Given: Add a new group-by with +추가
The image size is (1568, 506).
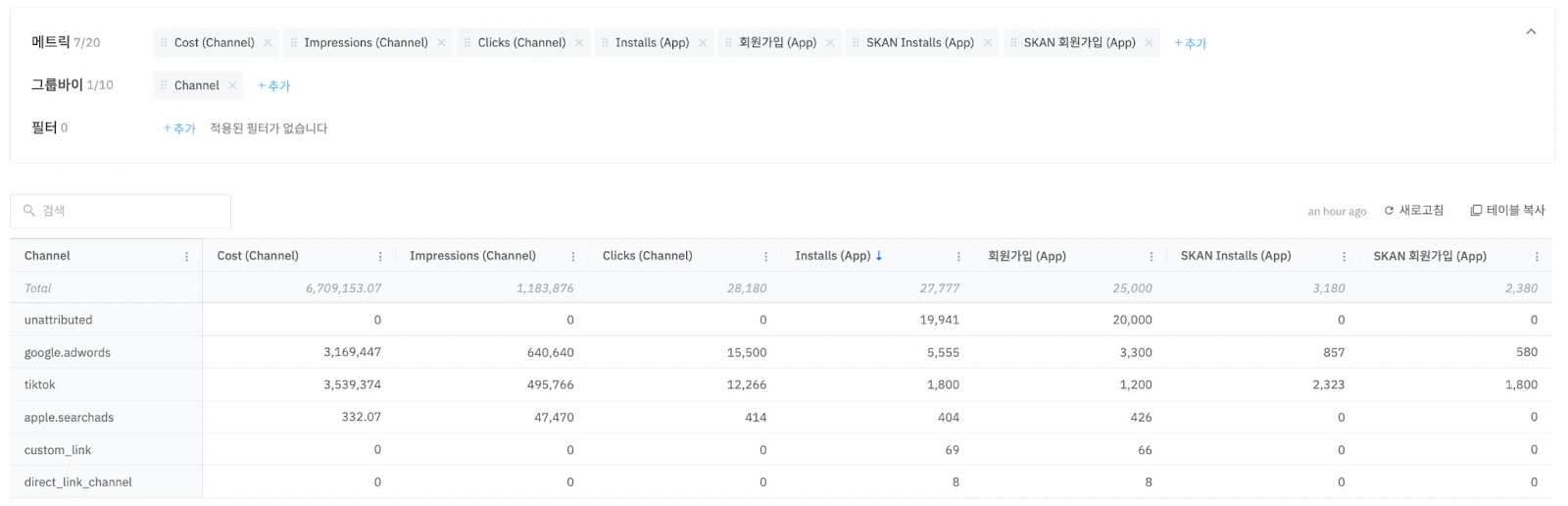Looking at the screenshot, I should click(273, 86).
